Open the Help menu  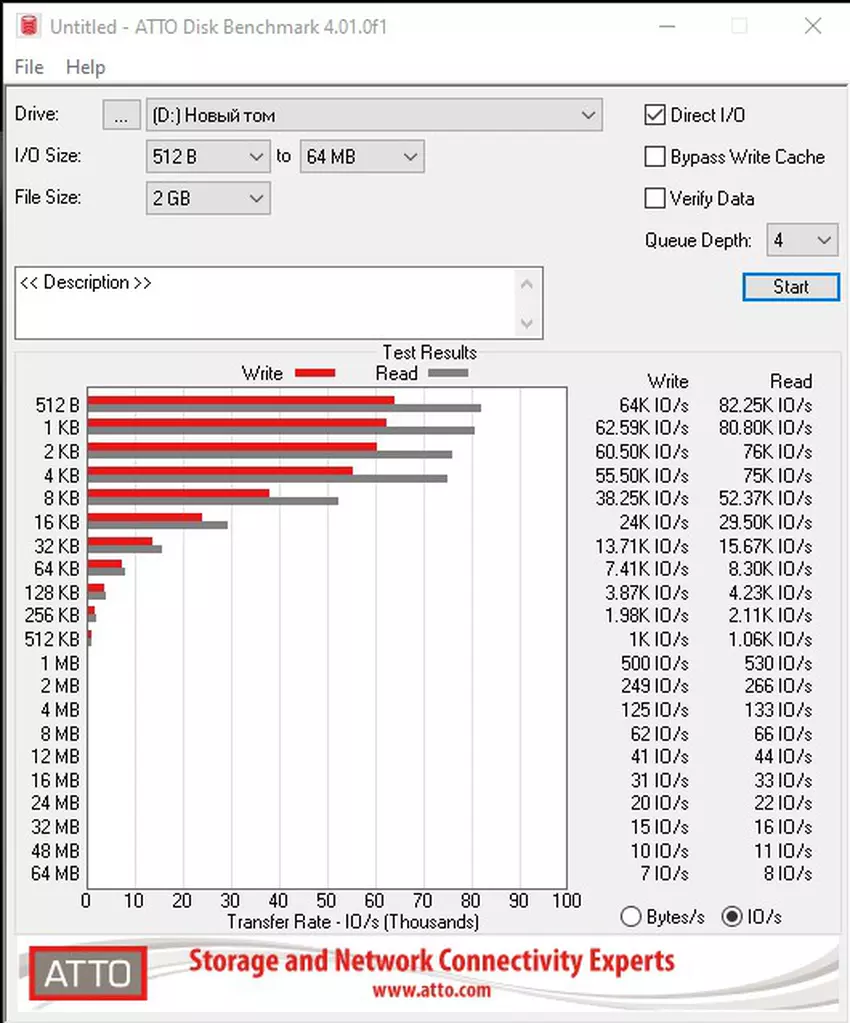[85, 67]
